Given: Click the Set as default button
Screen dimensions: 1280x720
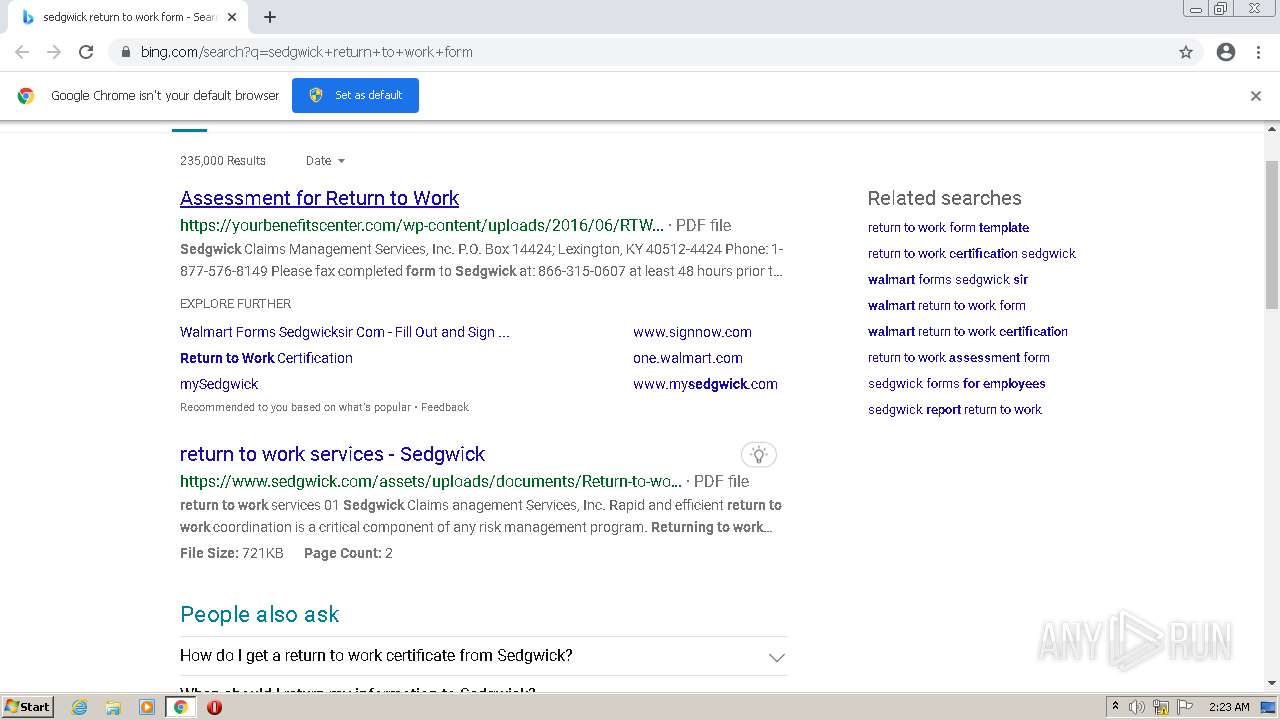Looking at the screenshot, I should click(355, 95).
